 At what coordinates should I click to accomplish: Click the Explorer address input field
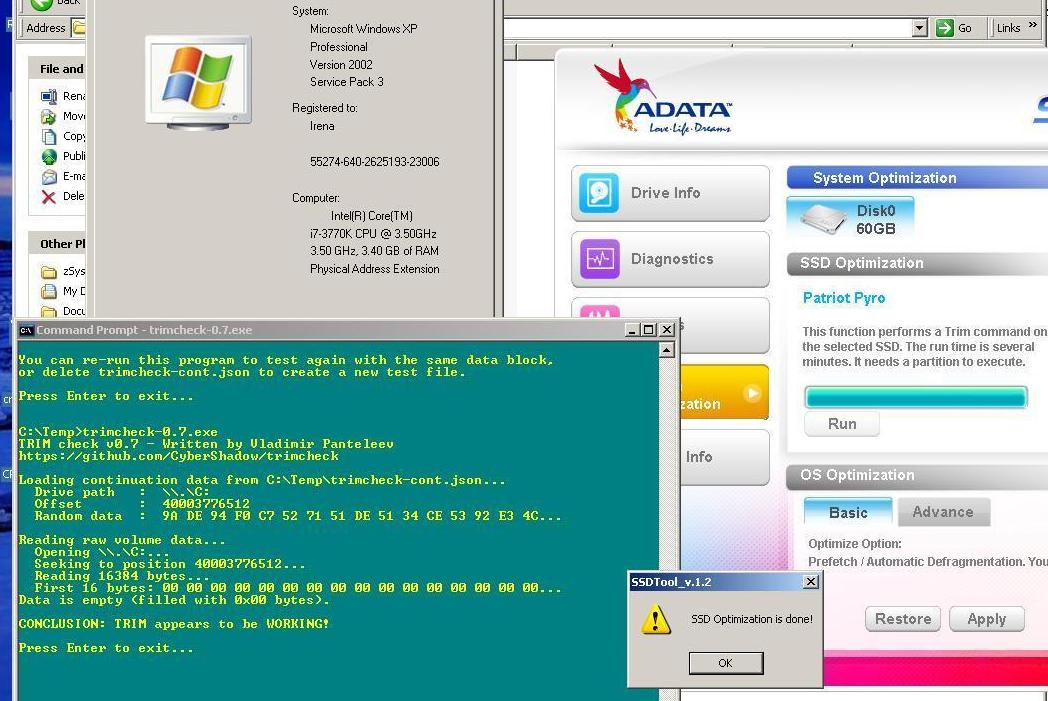pyautogui.click(x=707, y=28)
